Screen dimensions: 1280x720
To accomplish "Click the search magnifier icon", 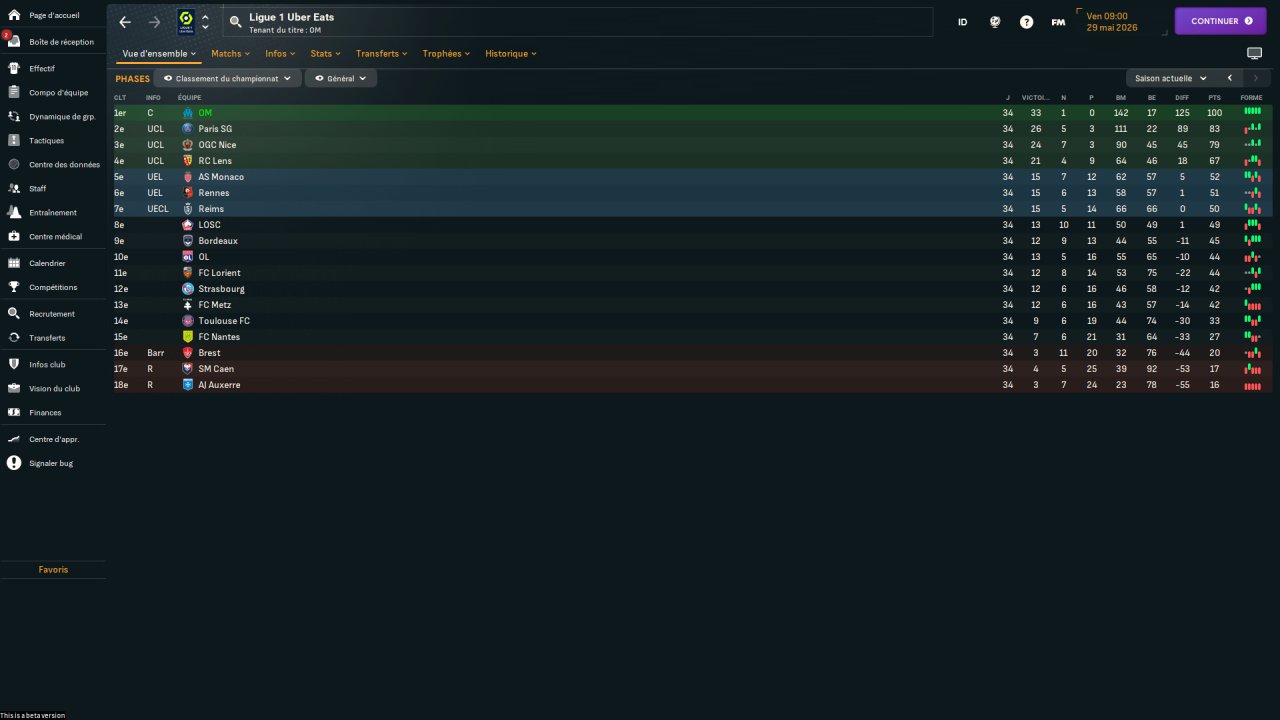I will (x=235, y=22).
